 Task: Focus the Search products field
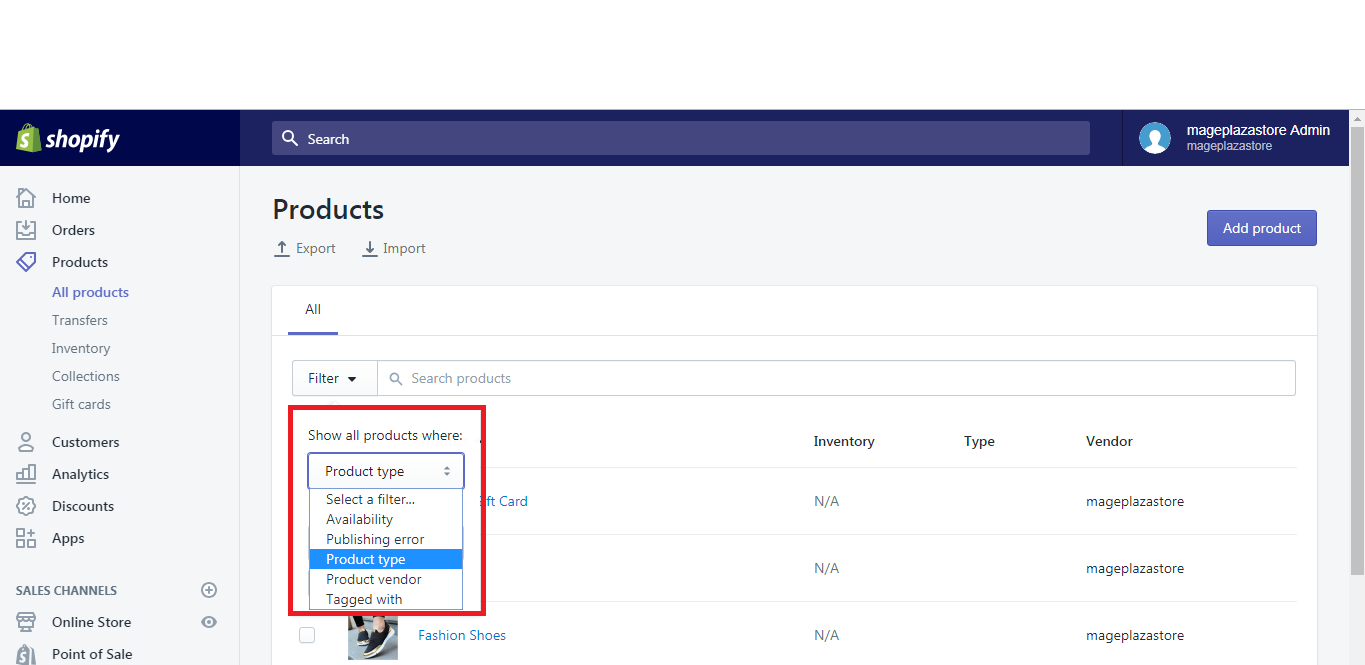tap(836, 378)
